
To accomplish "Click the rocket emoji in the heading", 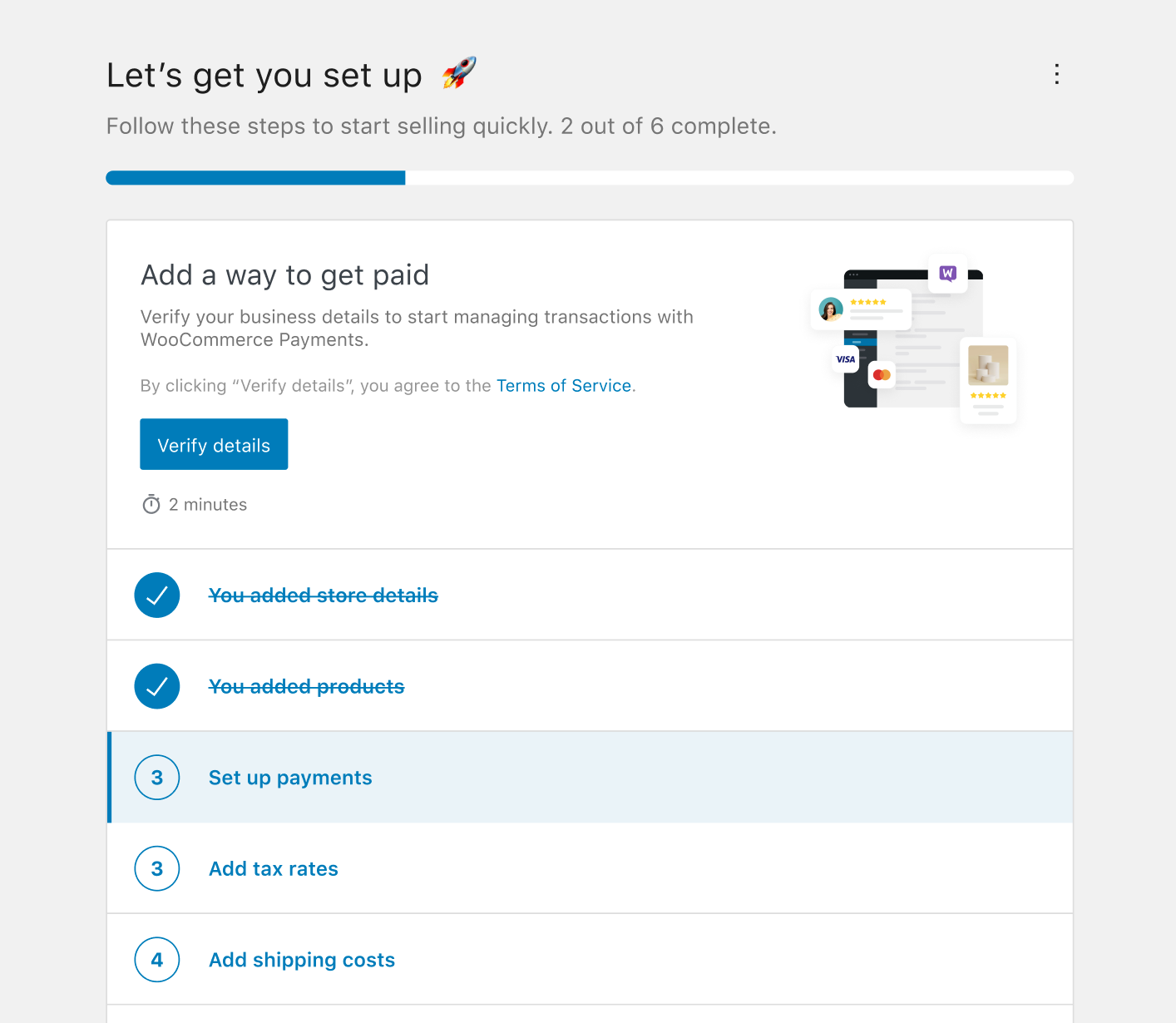I will [458, 73].
